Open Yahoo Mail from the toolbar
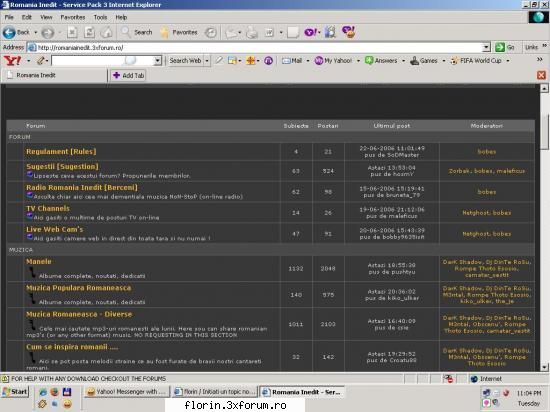Viewport: 550px width, 412px height. (x=292, y=61)
